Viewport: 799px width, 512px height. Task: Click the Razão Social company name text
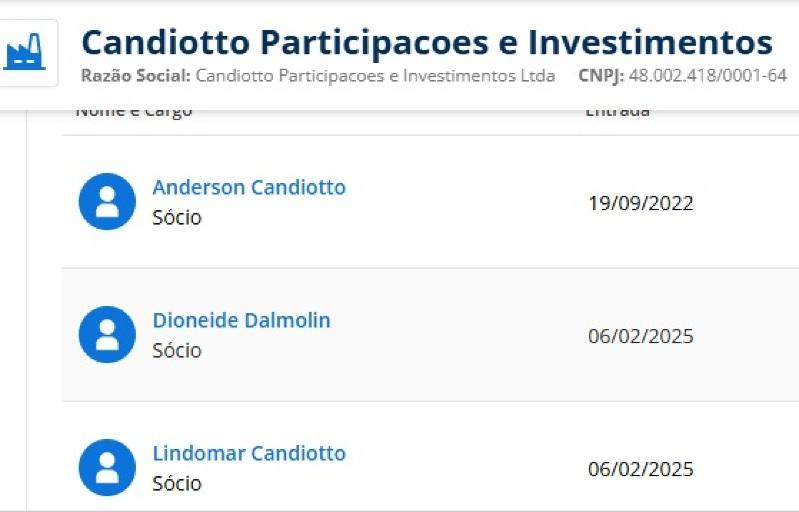375,75
